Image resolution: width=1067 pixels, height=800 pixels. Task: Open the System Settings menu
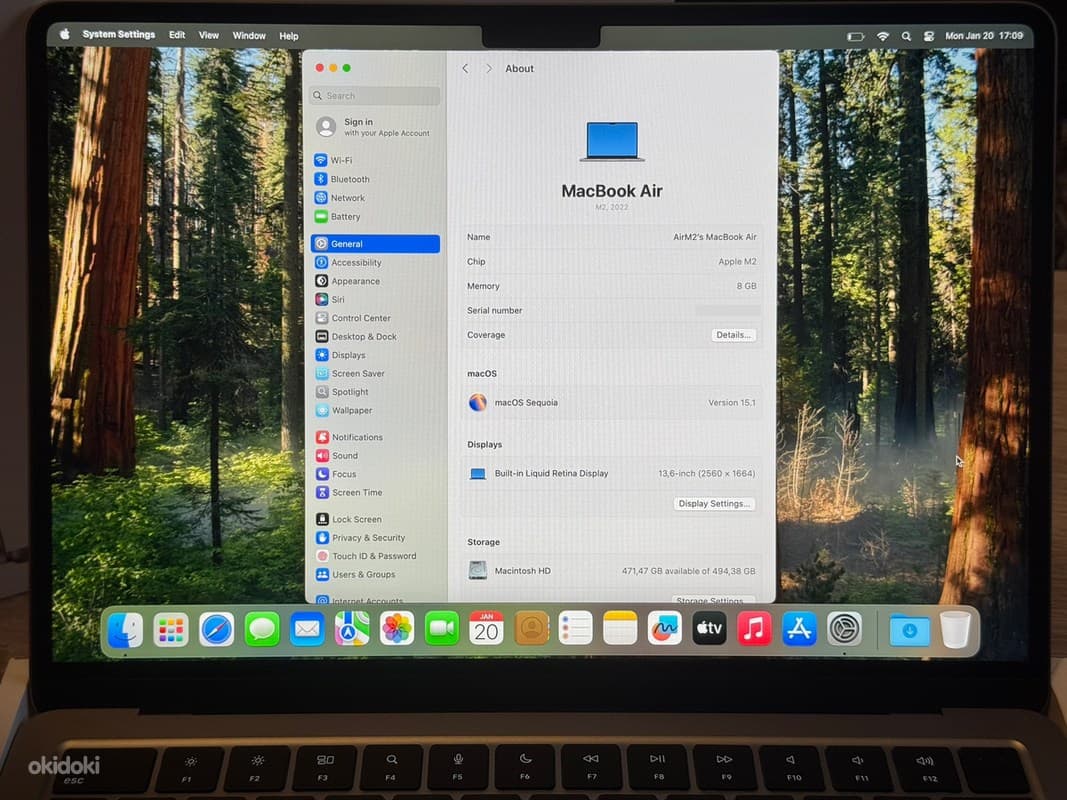pyautogui.click(x=118, y=34)
